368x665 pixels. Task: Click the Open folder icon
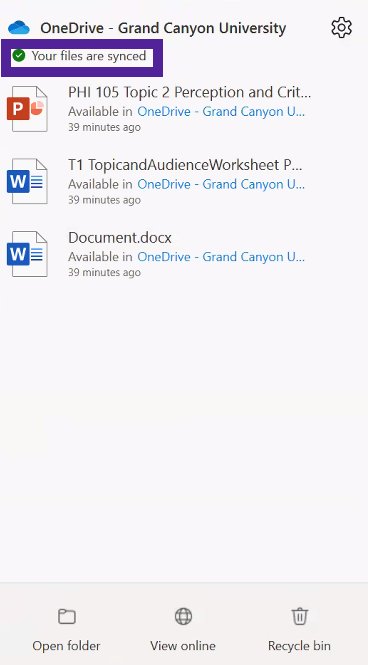pyautogui.click(x=67, y=616)
